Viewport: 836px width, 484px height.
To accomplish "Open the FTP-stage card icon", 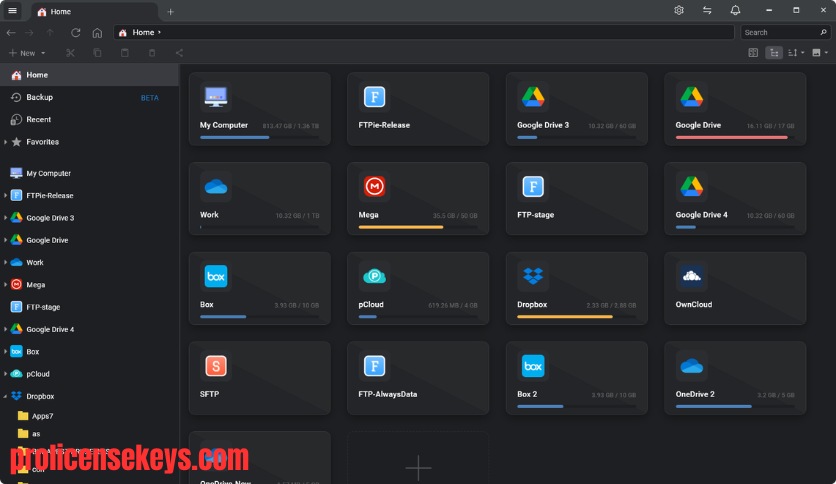I will 533,187.
